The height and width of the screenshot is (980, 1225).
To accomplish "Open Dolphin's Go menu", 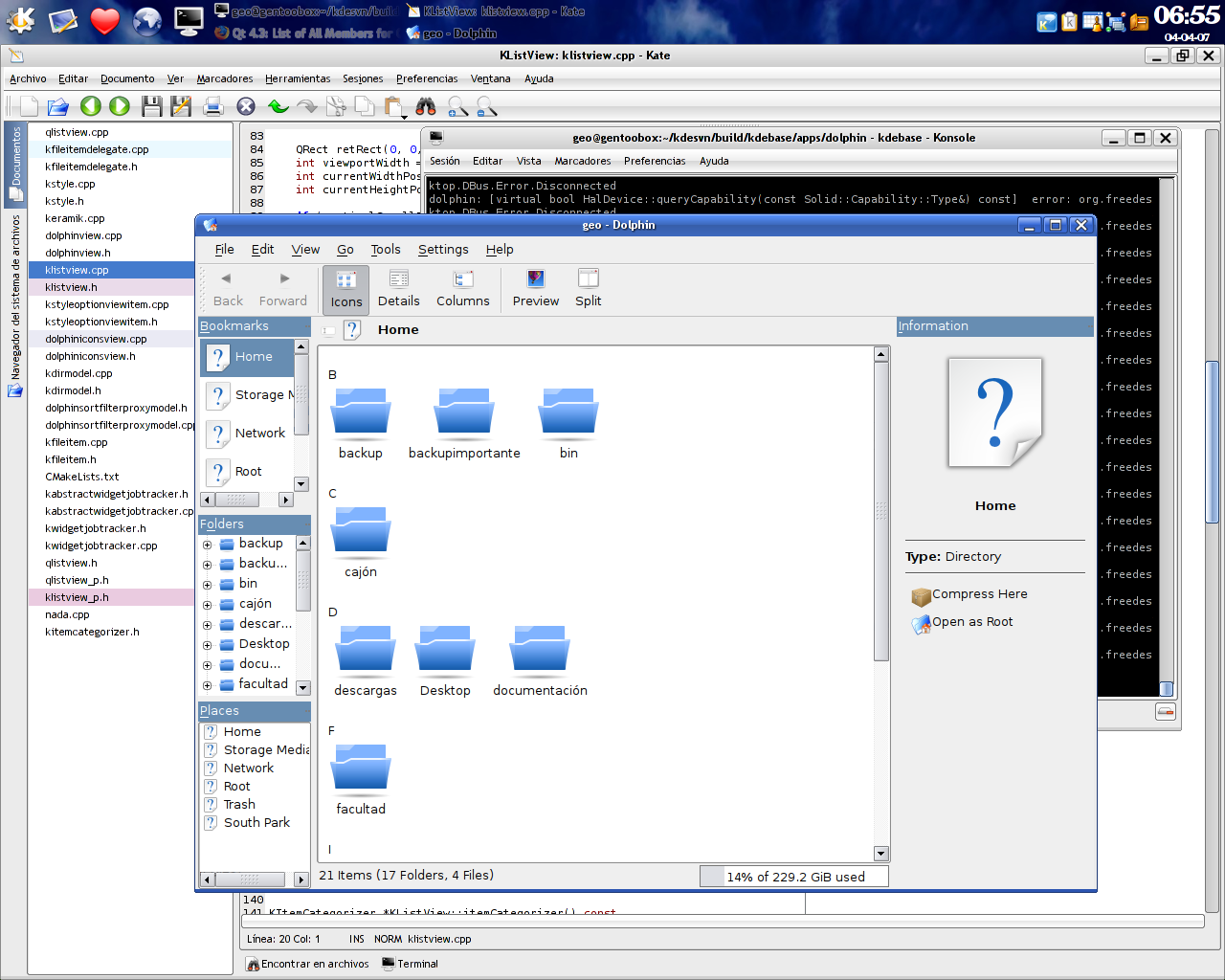I will point(345,250).
